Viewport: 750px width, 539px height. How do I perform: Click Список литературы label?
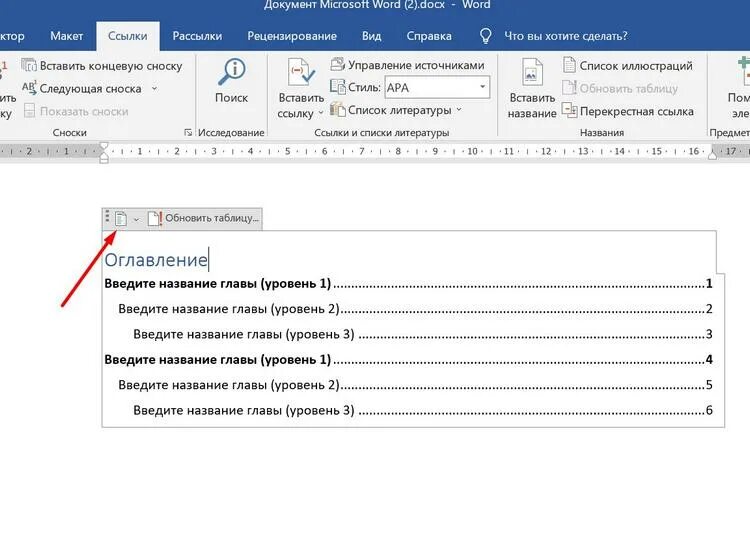tap(399, 110)
